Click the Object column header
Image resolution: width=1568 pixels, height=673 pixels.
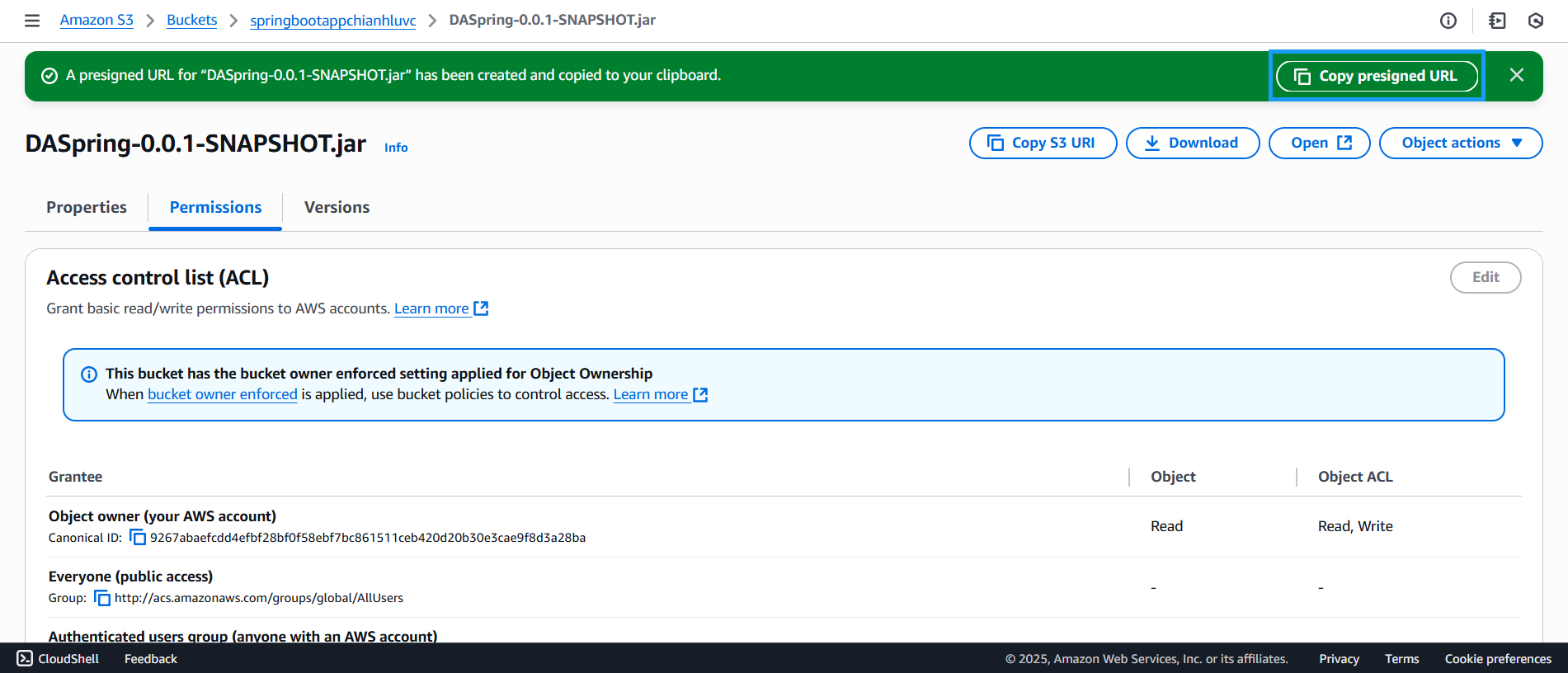1173,477
